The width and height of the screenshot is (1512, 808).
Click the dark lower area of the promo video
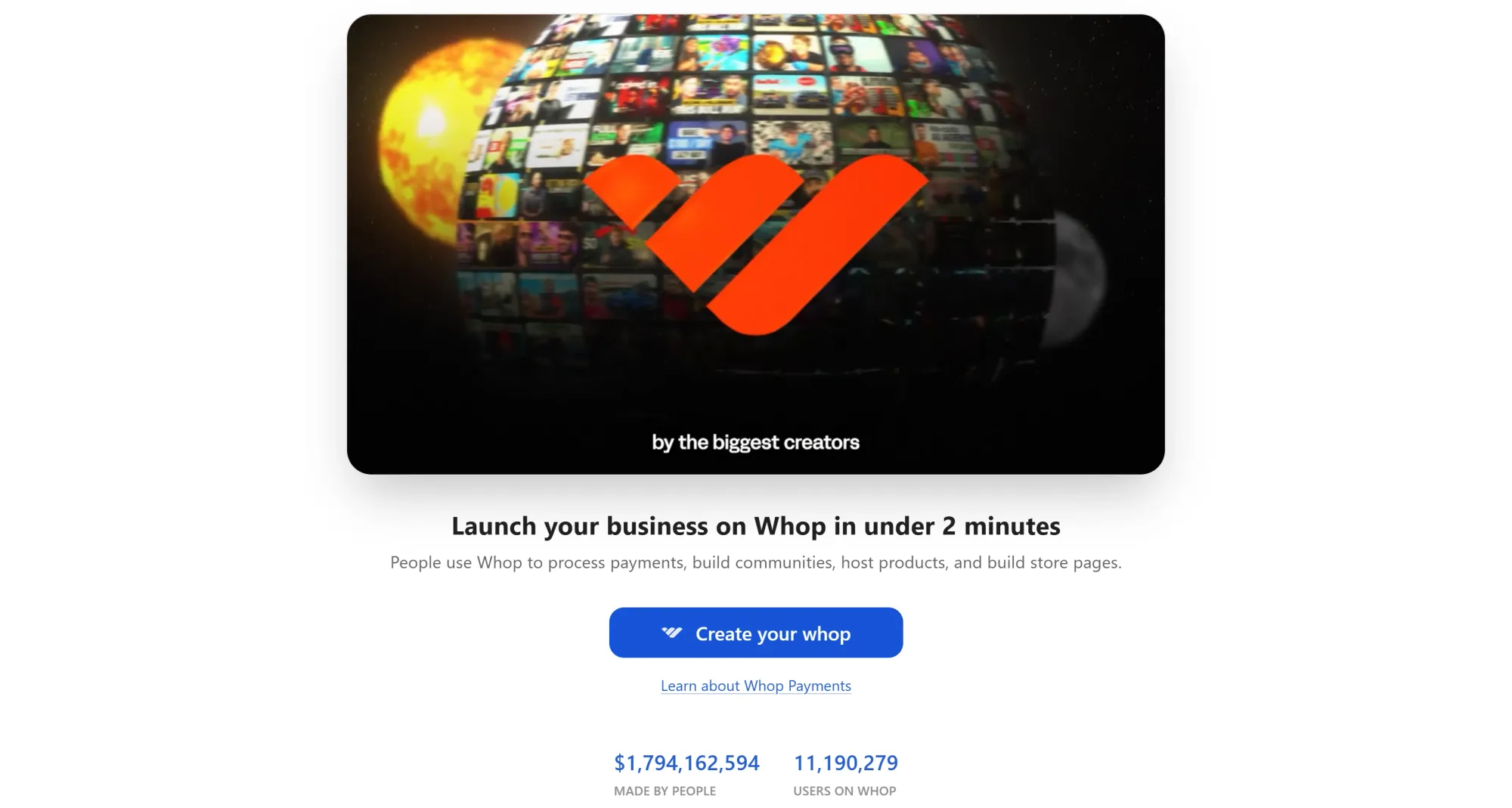pyautogui.click(x=756, y=393)
